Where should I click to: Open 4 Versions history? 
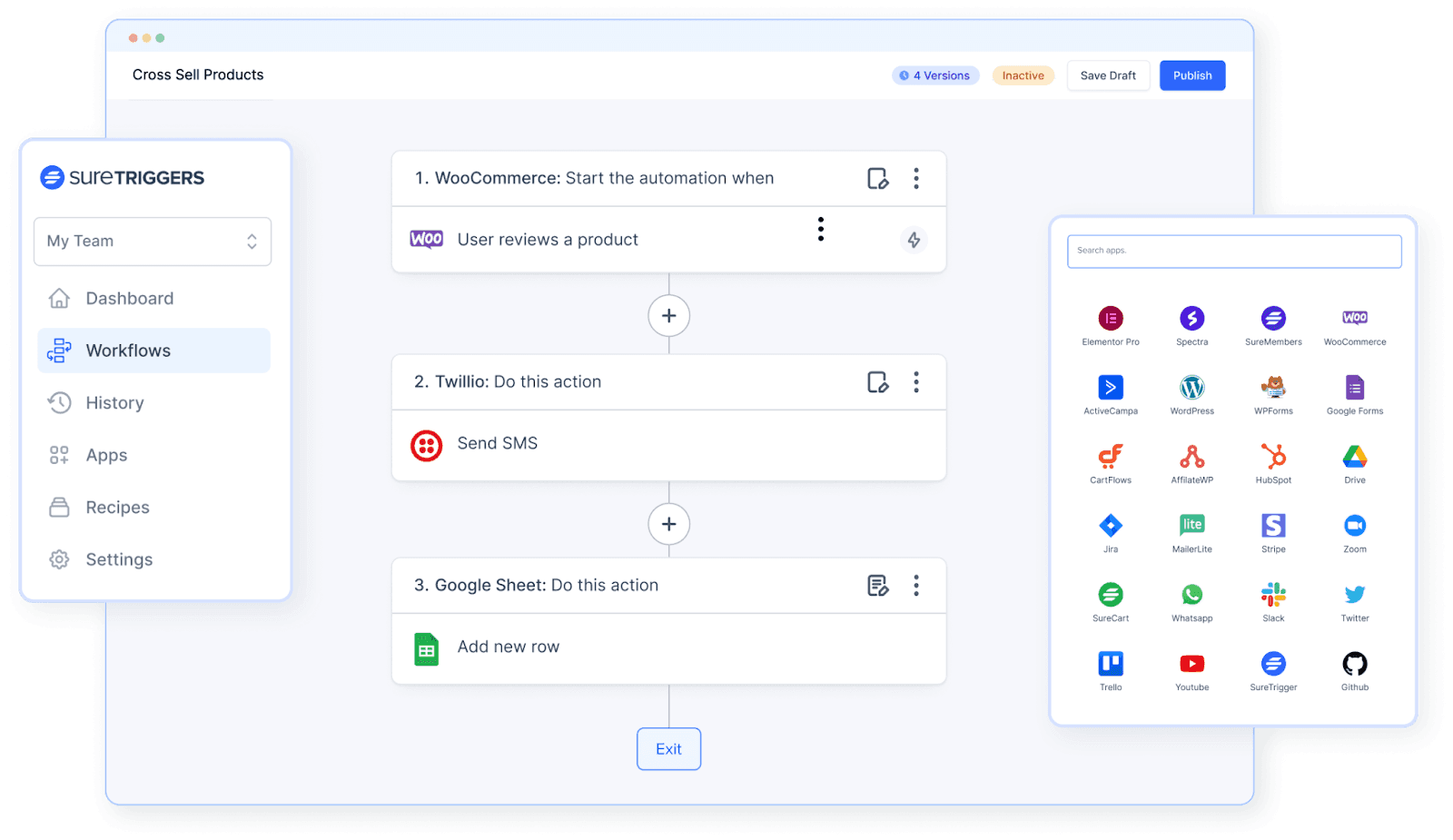[935, 75]
